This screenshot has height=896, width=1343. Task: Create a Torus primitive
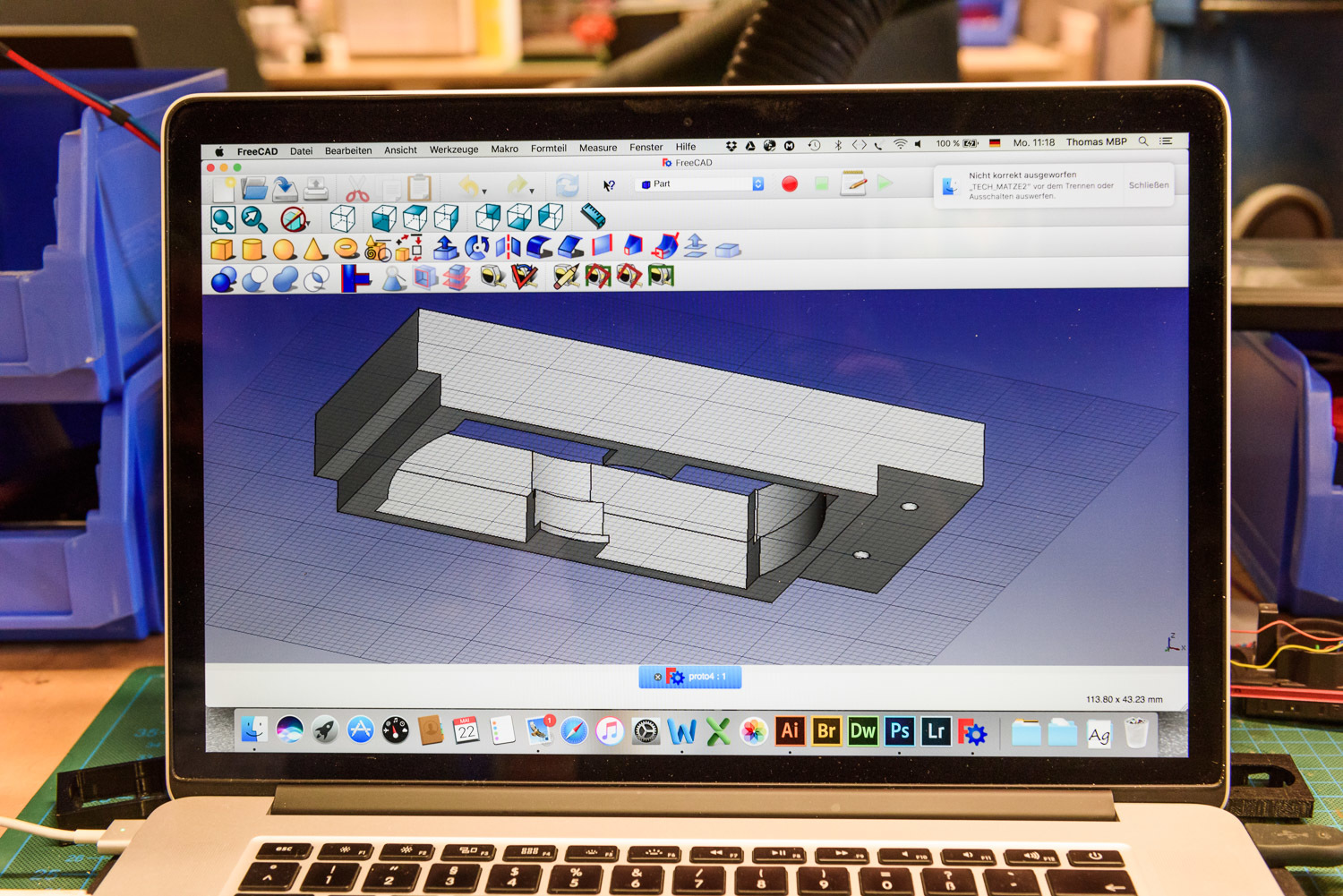346,248
